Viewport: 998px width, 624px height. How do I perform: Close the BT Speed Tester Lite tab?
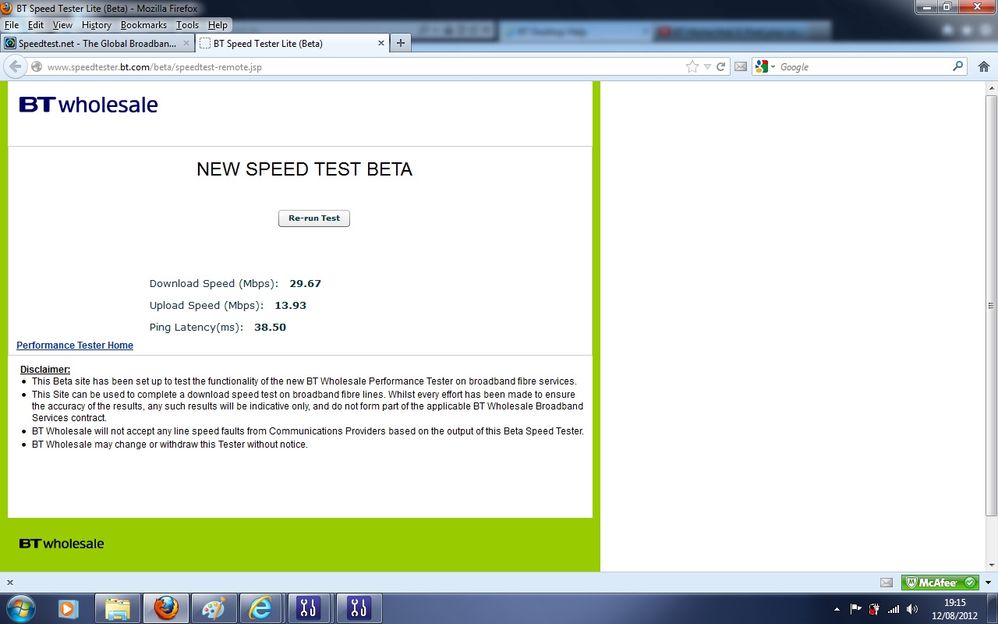click(x=381, y=43)
